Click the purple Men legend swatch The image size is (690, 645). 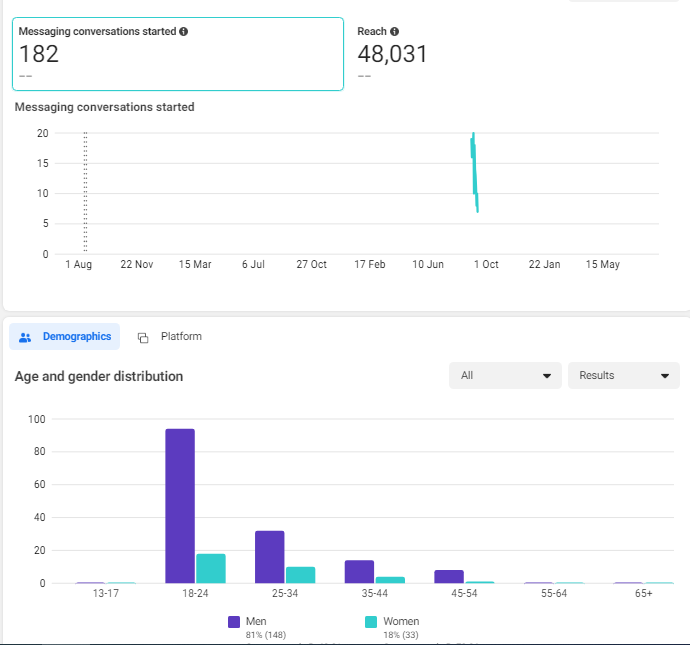pyautogui.click(x=234, y=622)
